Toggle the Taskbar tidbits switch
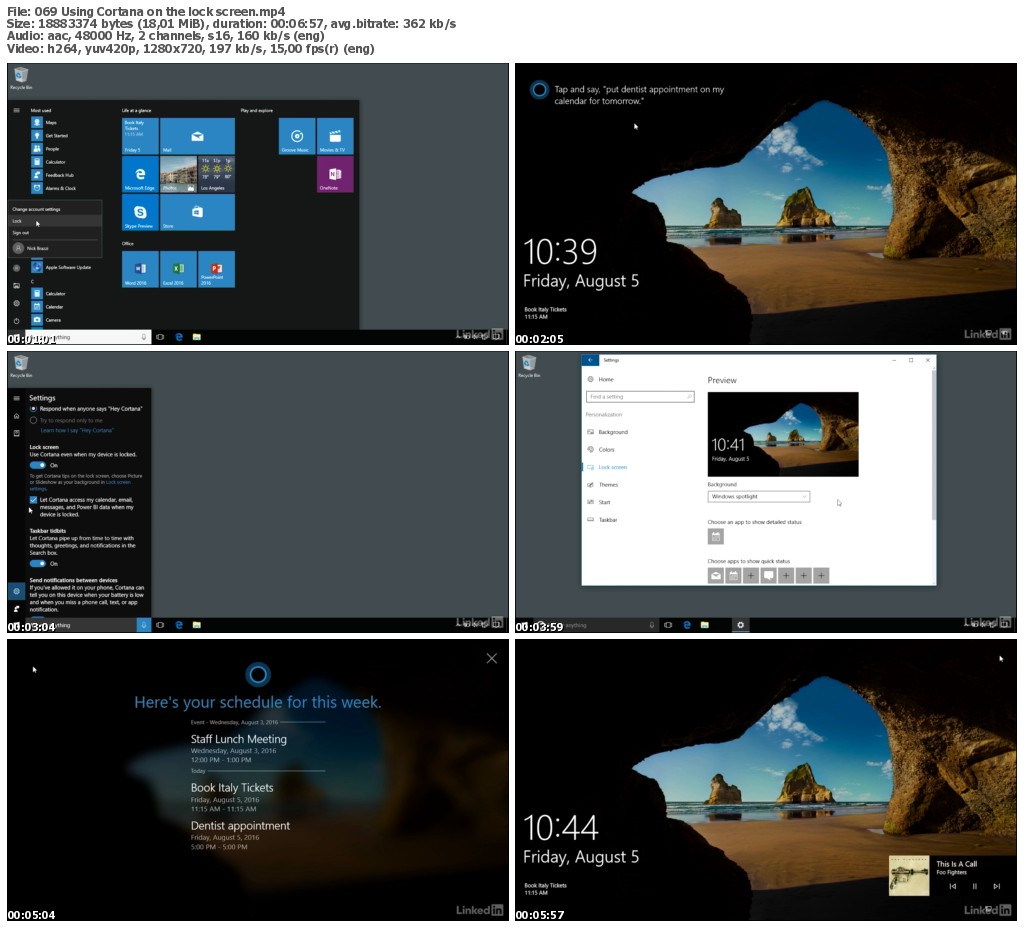 coord(38,564)
